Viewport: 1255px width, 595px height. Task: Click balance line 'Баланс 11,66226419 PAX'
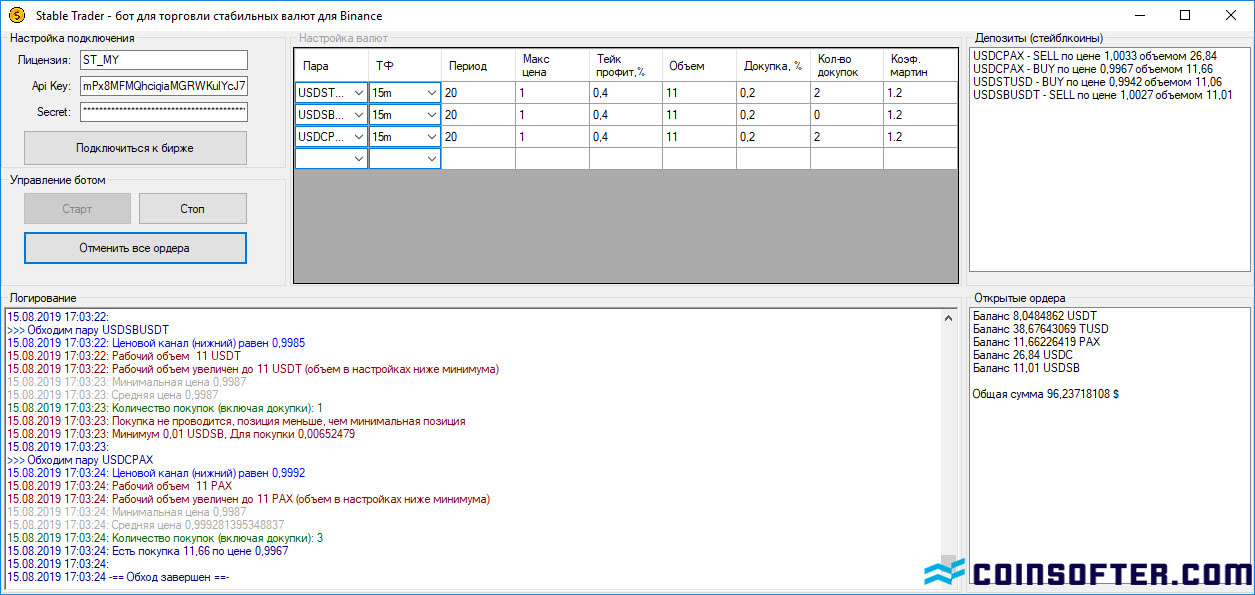coord(1035,341)
